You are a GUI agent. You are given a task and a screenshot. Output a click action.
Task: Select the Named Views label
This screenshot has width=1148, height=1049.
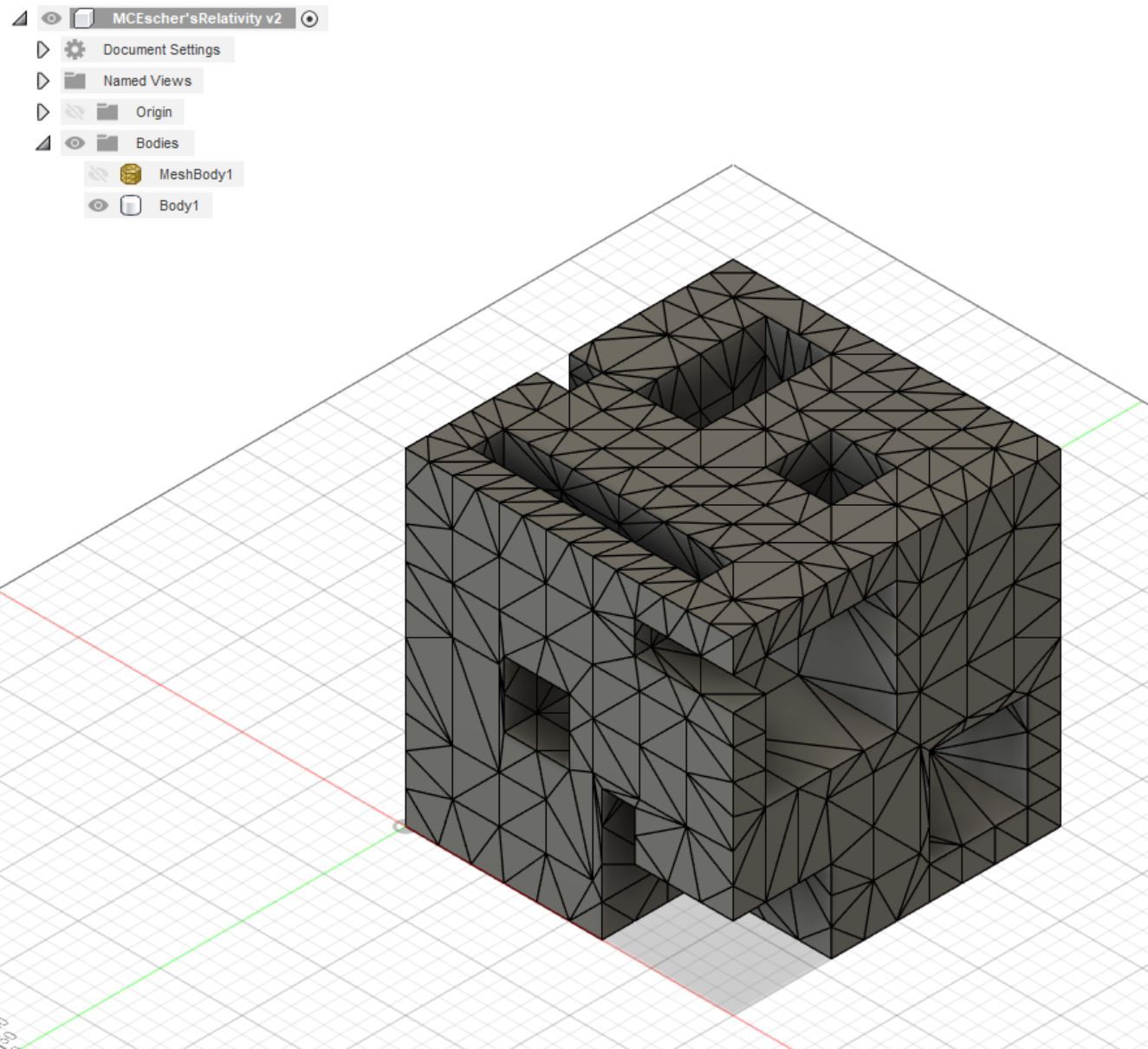pos(147,81)
